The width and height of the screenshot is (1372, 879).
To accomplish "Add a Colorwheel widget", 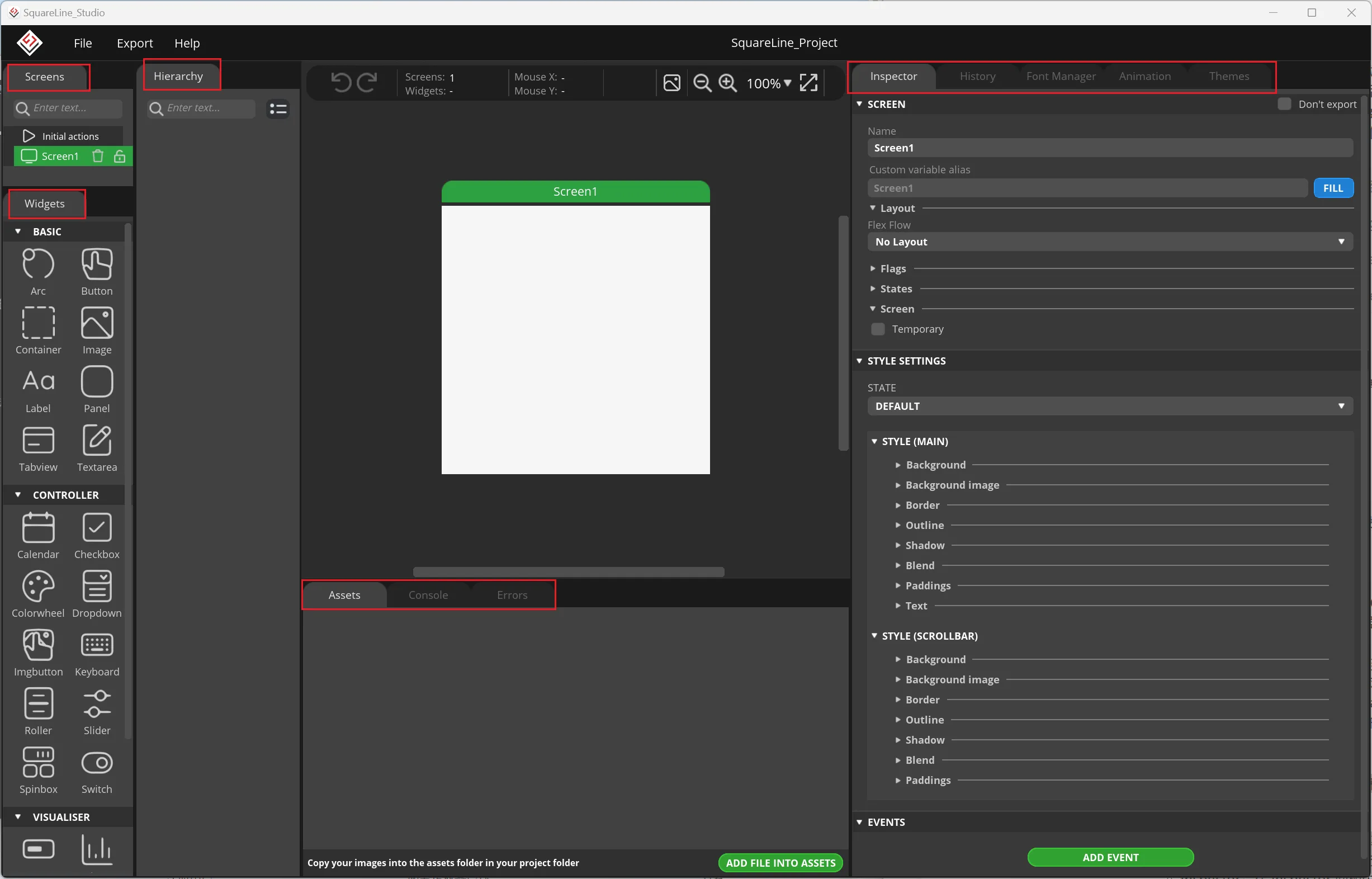I will click(38, 594).
